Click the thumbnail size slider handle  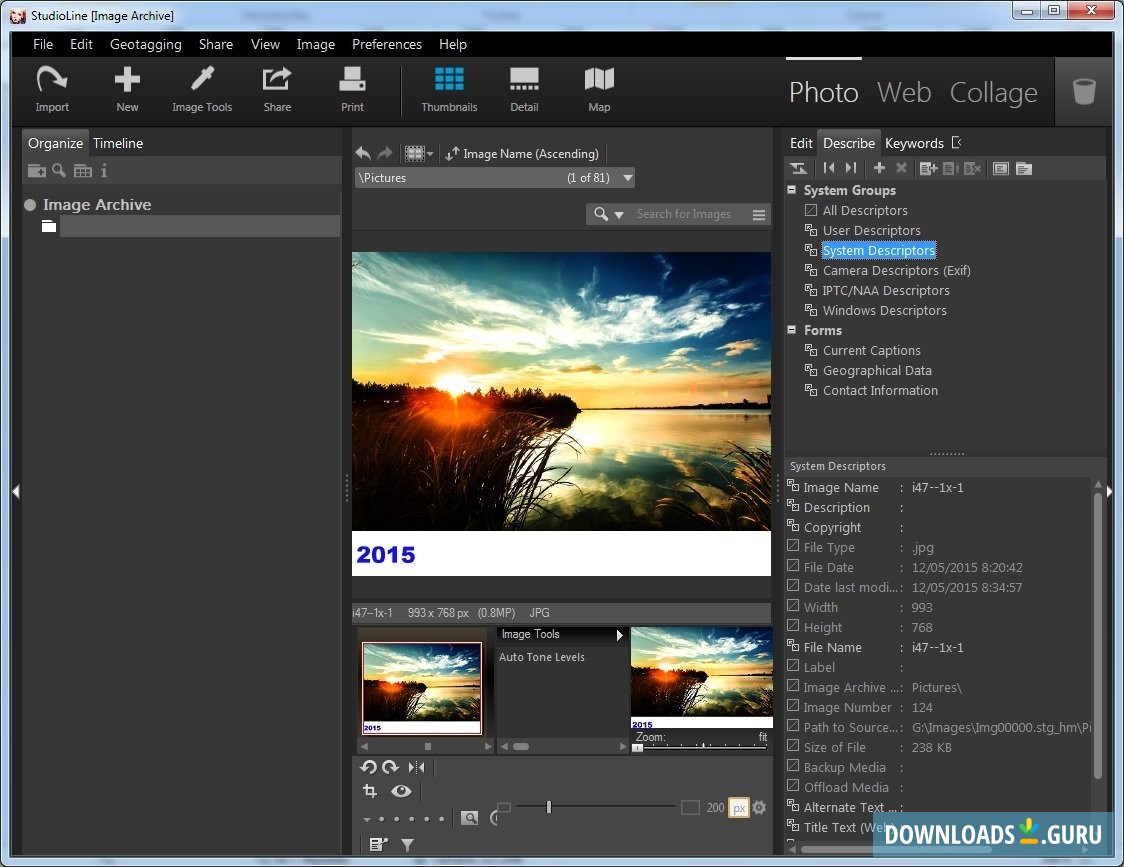tap(548, 807)
